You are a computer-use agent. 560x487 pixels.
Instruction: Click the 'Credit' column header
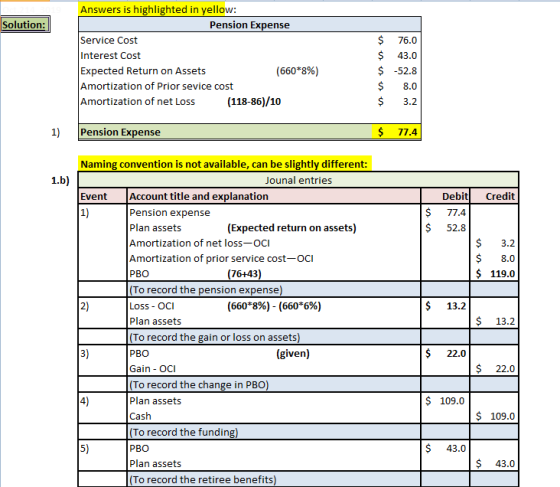click(x=494, y=196)
